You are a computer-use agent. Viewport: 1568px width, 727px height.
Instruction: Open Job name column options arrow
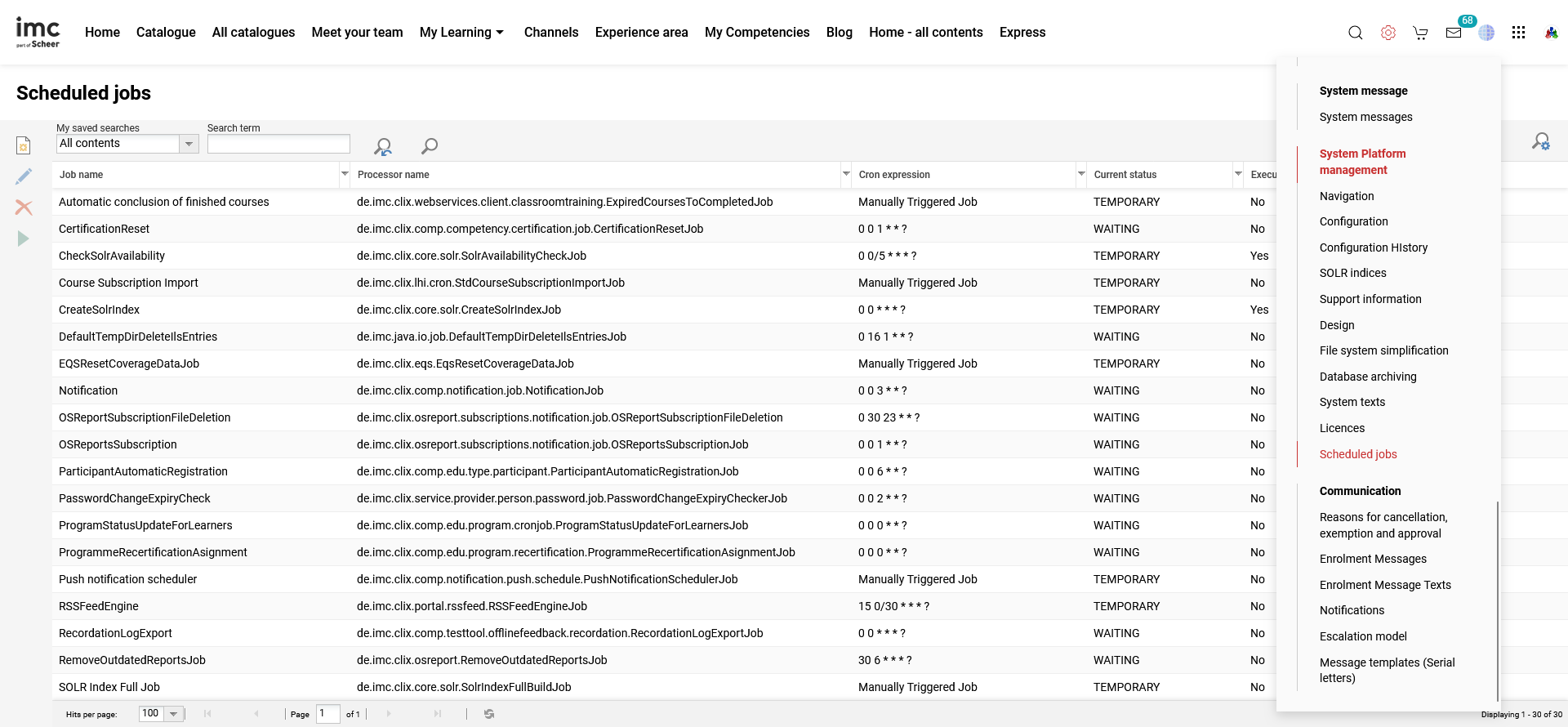pos(345,174)
